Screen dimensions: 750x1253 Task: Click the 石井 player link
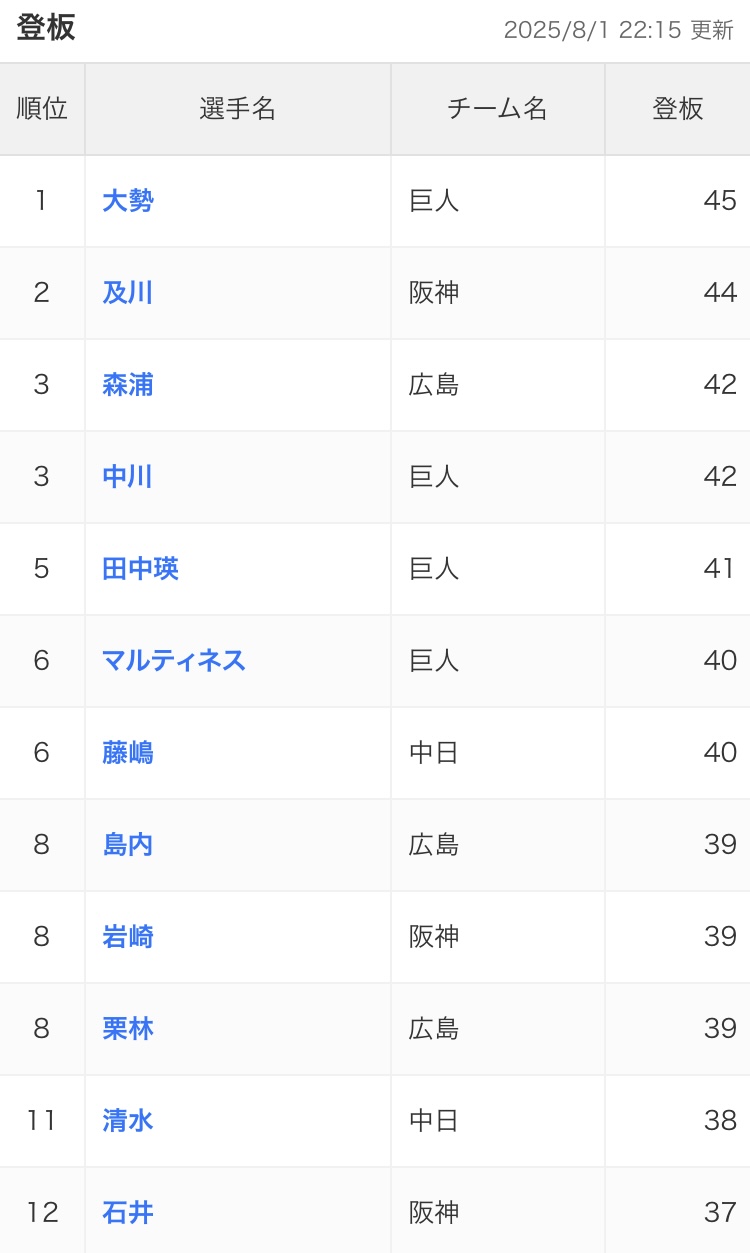click(x=128, y=1213)
